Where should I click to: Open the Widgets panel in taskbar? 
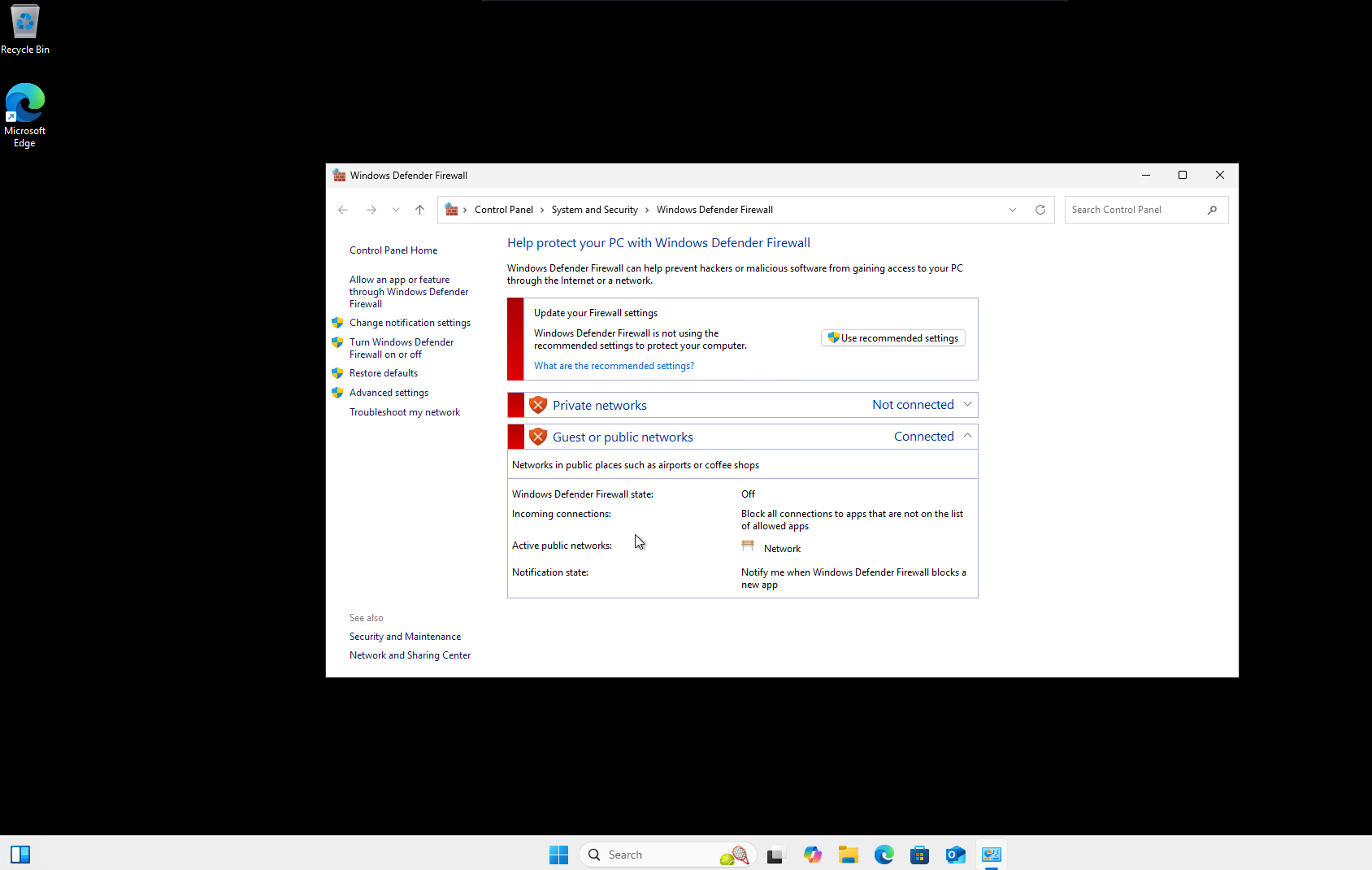[x=20, y=855]
